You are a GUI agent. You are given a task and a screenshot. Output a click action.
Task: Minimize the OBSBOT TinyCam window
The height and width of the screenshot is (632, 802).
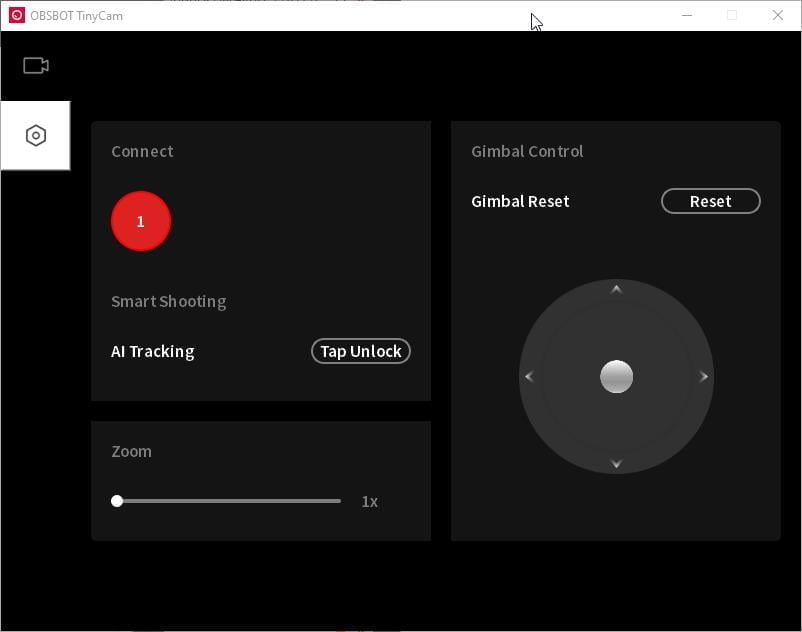tap(686, 15)
